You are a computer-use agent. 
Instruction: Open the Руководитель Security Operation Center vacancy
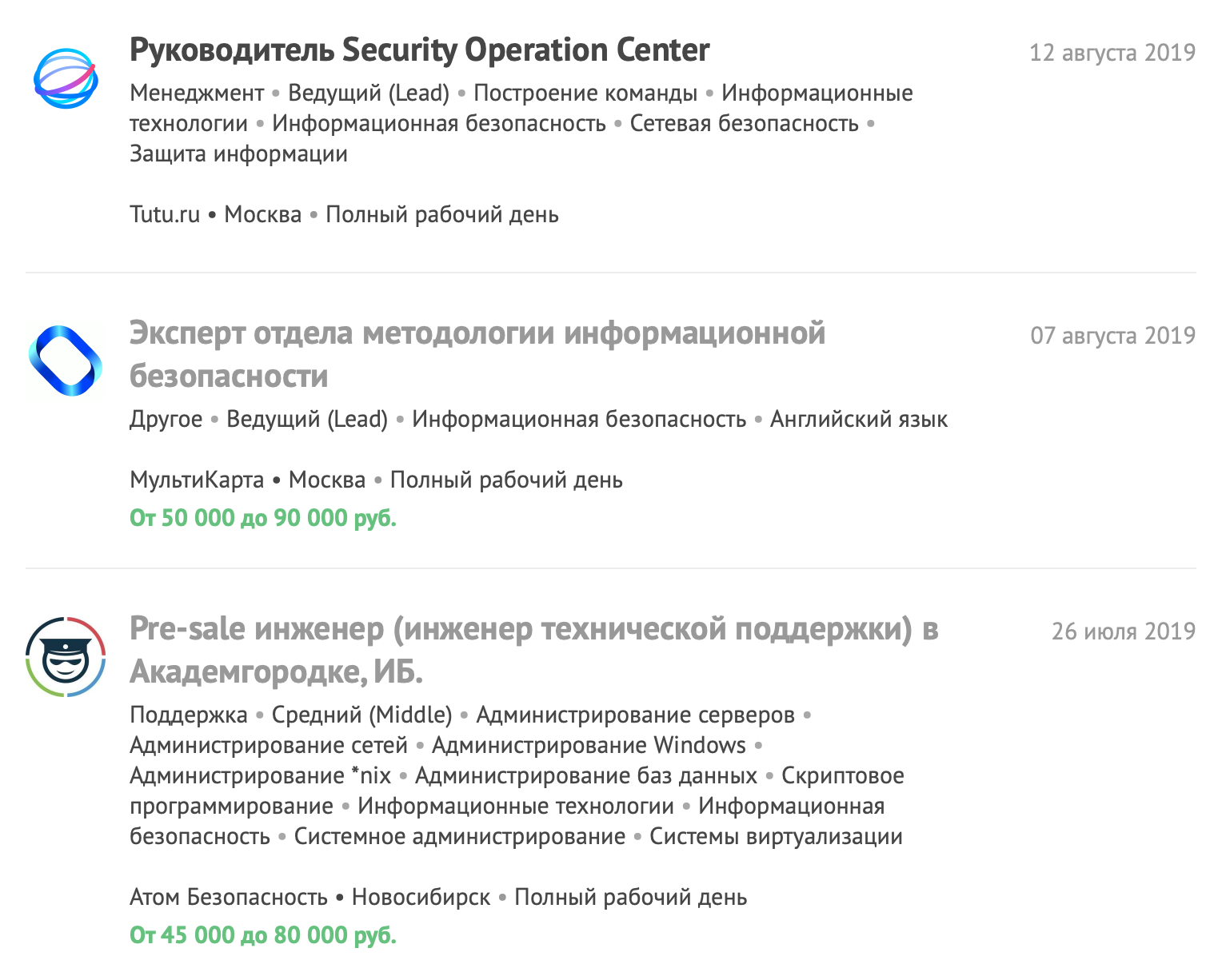(419, 50)
